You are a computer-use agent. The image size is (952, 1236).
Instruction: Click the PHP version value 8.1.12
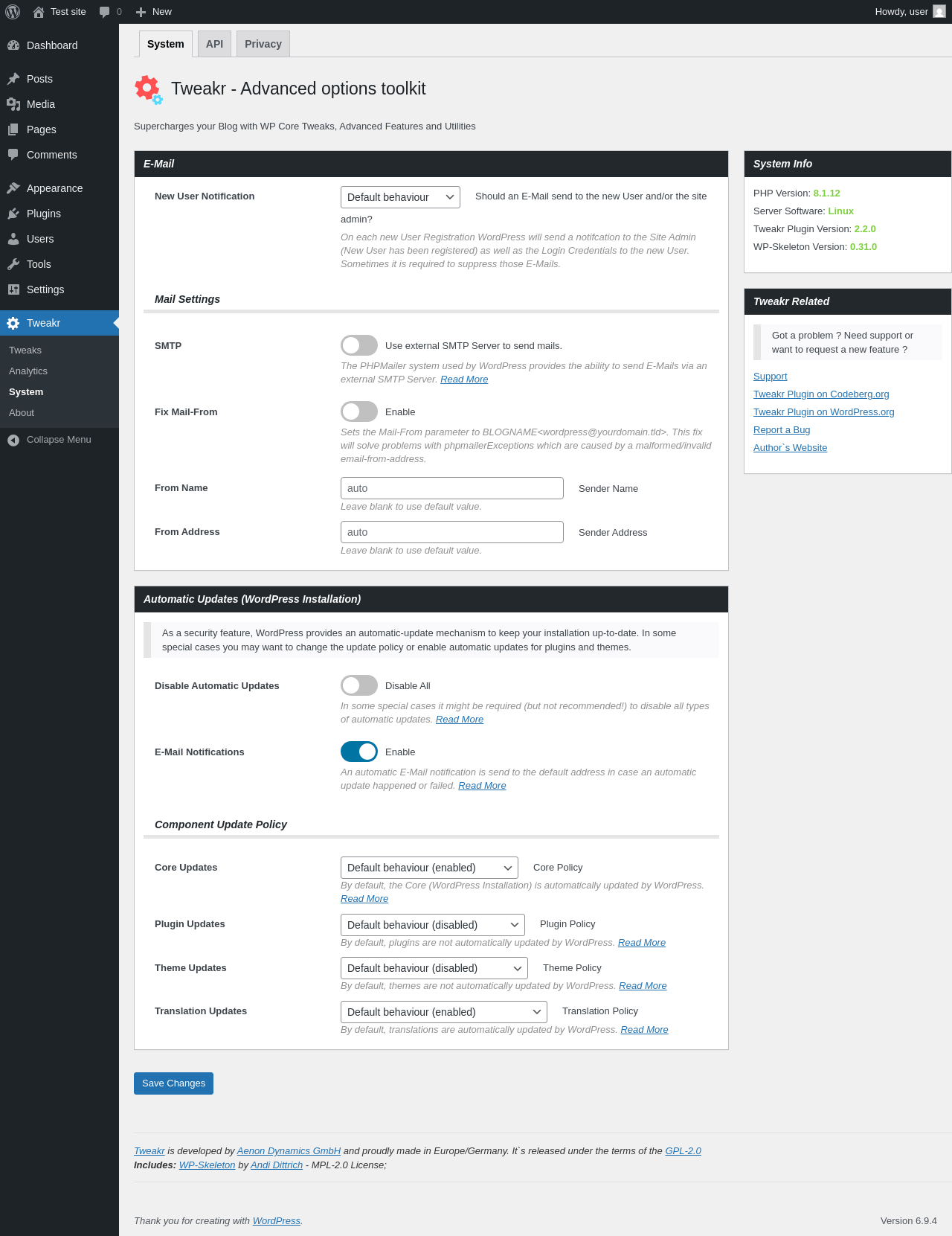click(x=826, y=193)
